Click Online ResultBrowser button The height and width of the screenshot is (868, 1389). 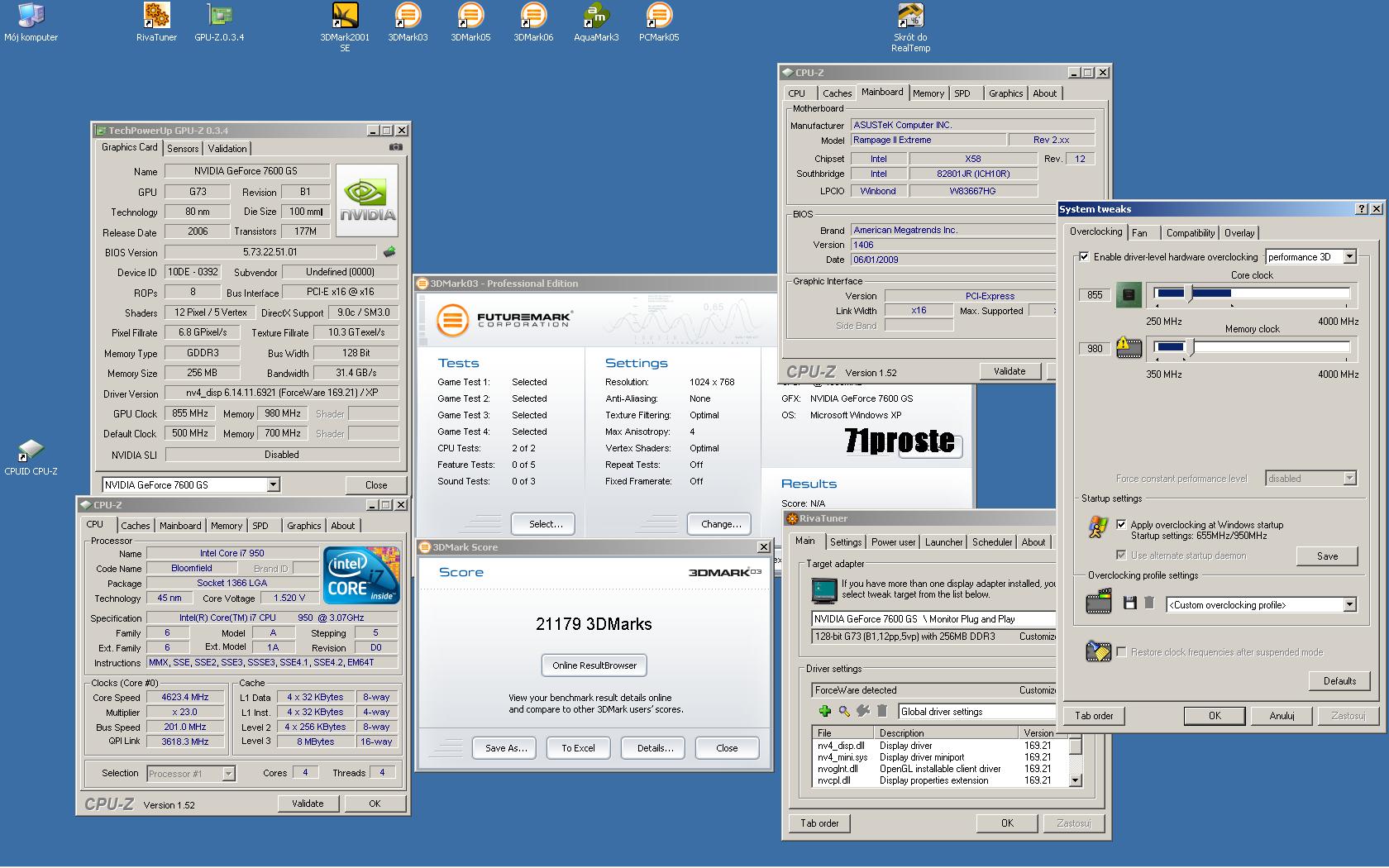click(x=594, y=665)
